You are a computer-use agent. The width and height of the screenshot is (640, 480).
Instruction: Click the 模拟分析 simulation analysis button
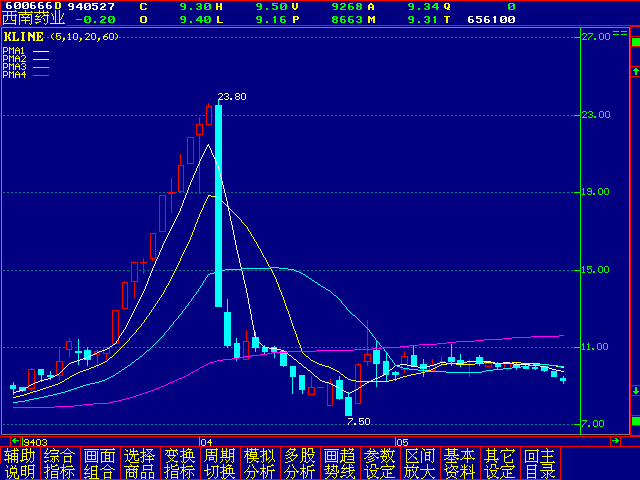[260, 463]
